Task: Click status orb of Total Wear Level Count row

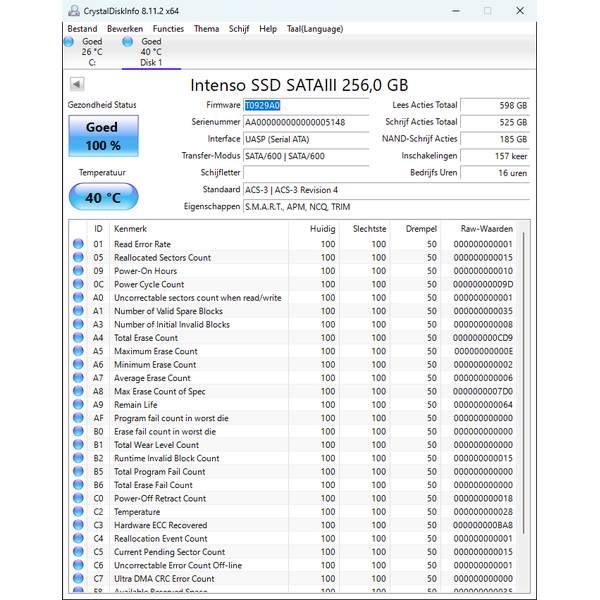Action: tap(78, 445)
